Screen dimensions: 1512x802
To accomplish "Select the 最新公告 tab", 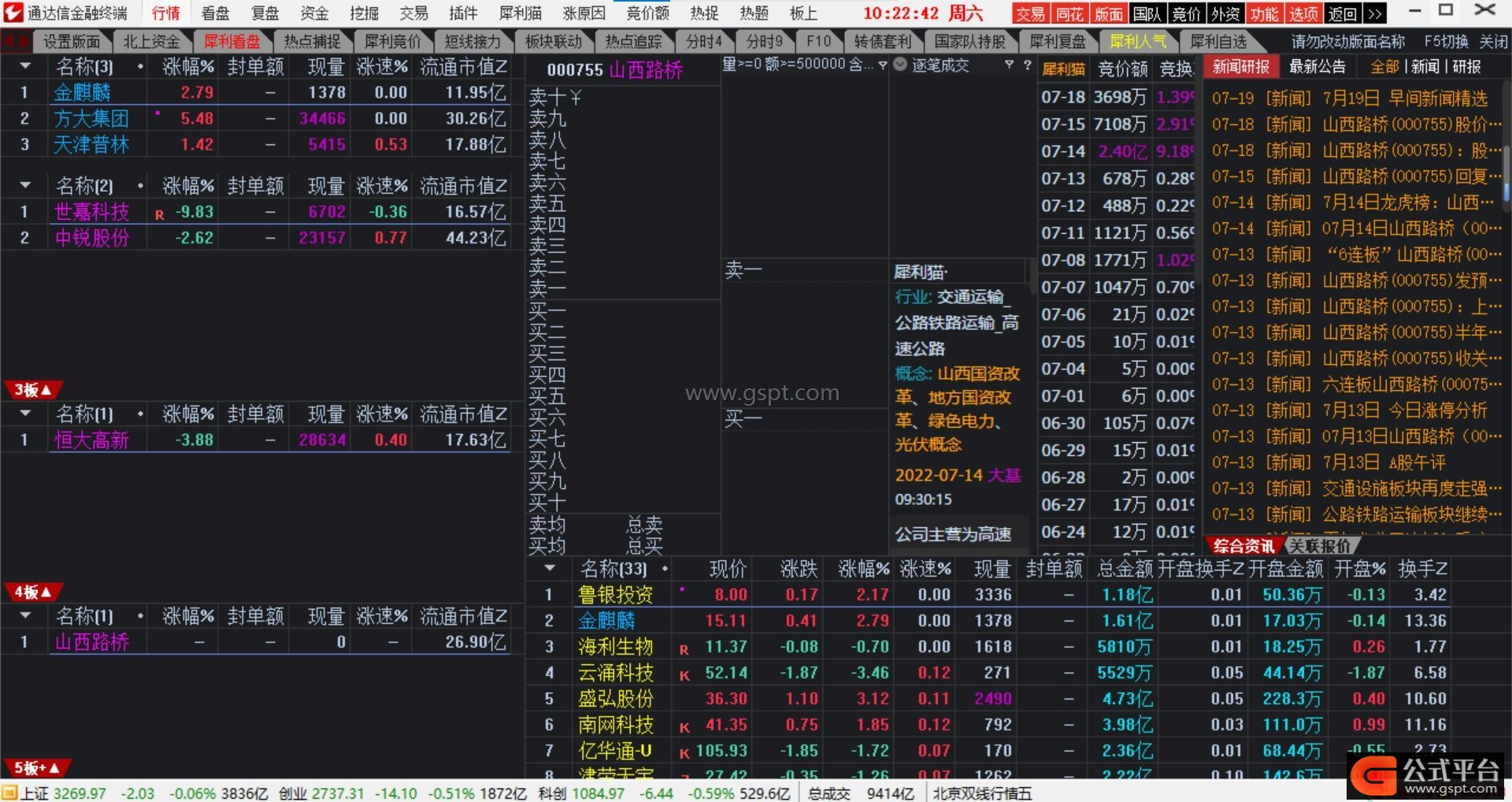I will click(x=1317, y=67).
